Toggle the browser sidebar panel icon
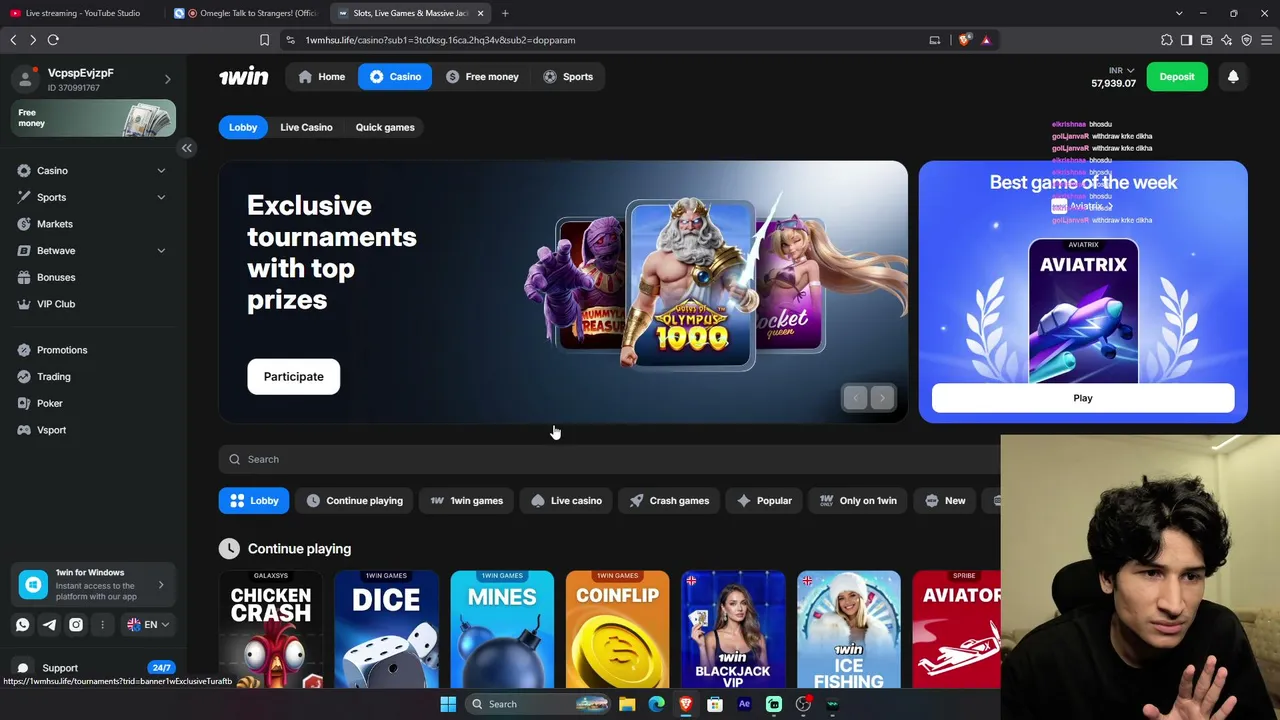The height and width of the screenshot is (720, 1280). click(1186, 40)
